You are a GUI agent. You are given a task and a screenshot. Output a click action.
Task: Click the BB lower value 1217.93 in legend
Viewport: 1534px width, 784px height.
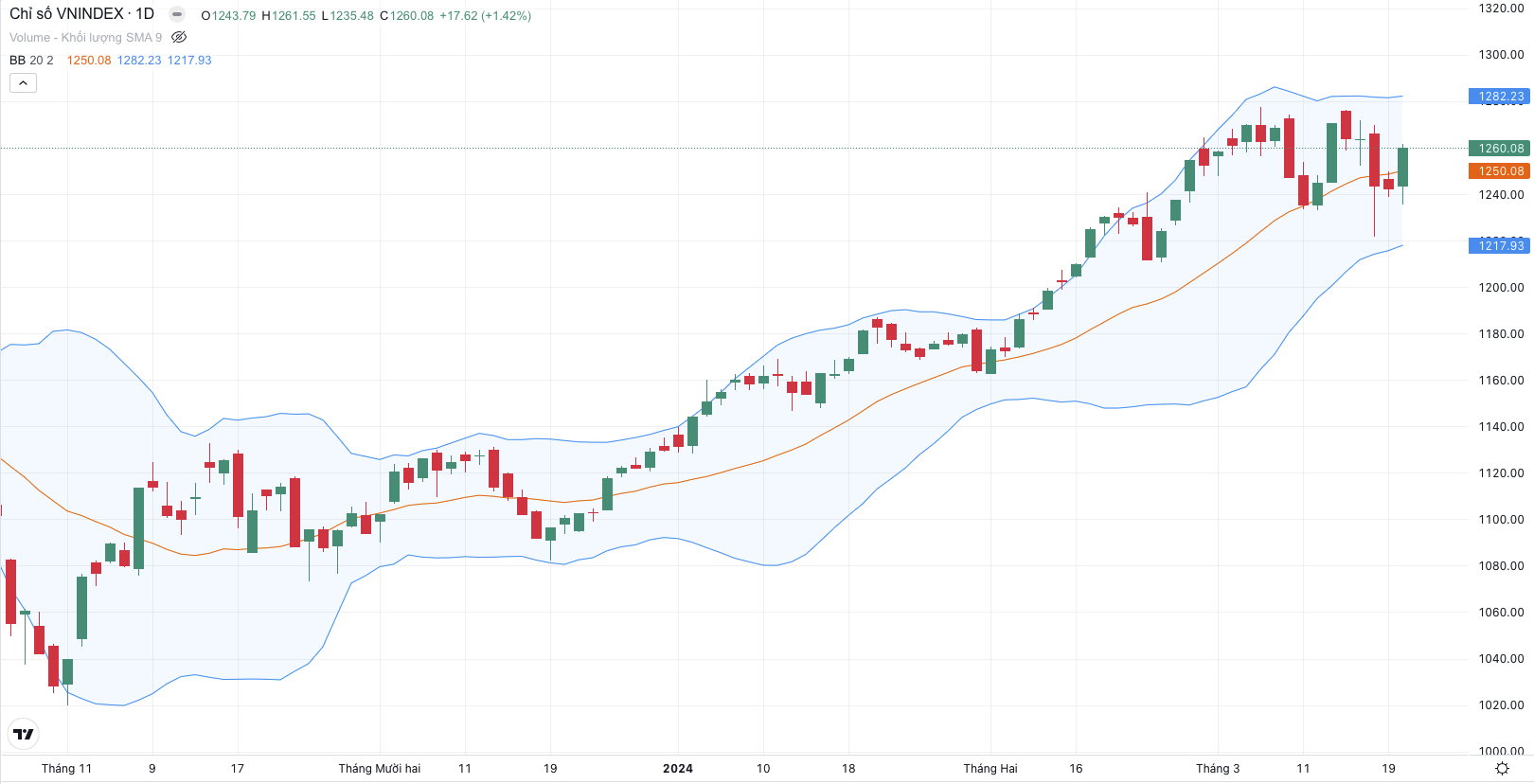pyautogui.click(x=189, y=61)
